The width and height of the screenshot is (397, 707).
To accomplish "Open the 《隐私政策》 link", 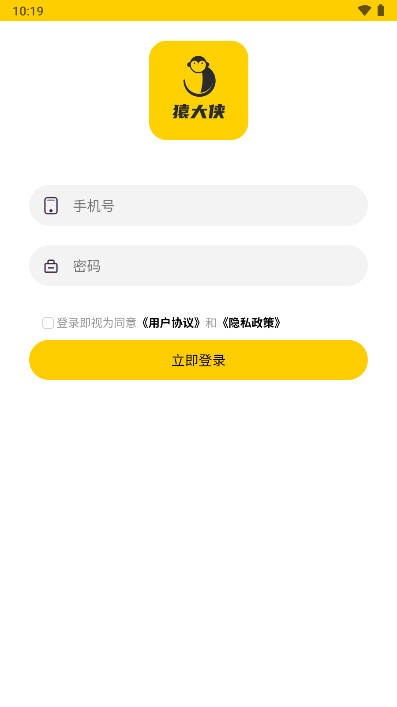I will click(x=251, y=323).
